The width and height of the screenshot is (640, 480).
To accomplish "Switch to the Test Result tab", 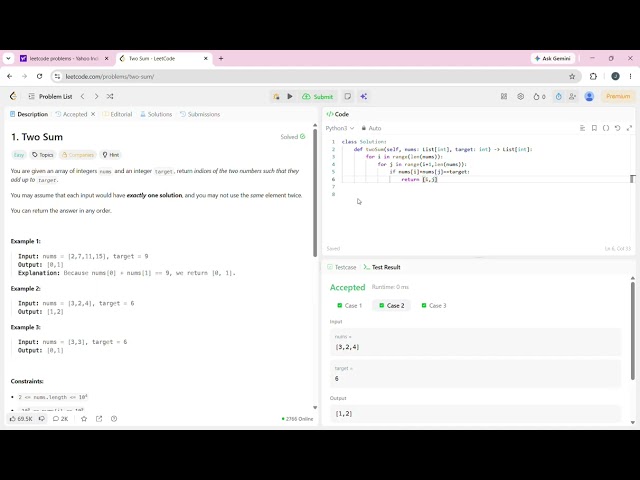I will [382, 267].
